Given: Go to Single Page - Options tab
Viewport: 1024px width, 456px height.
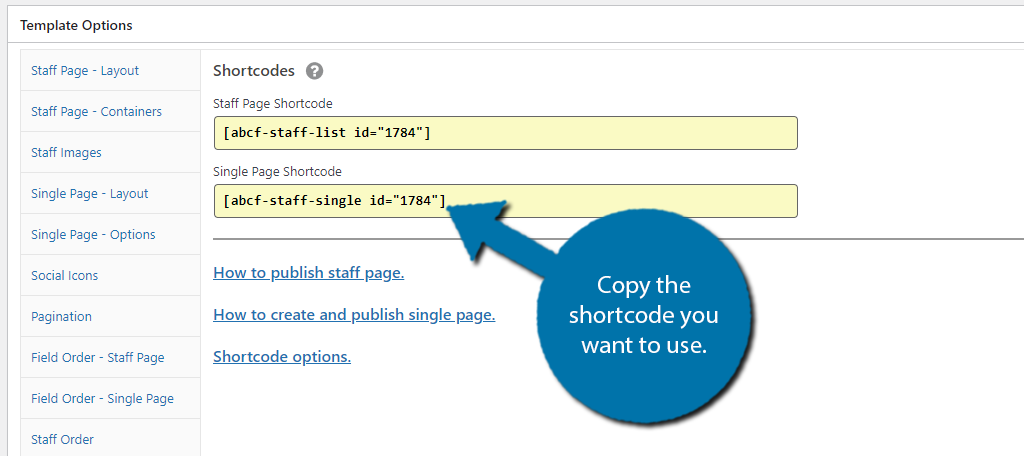Looking at the screenshot, I should tap(110, 235).
